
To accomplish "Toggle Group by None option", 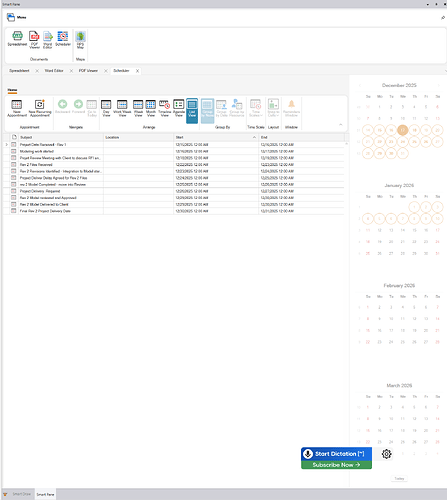I will pyautogui.click(x=207, y=111).
